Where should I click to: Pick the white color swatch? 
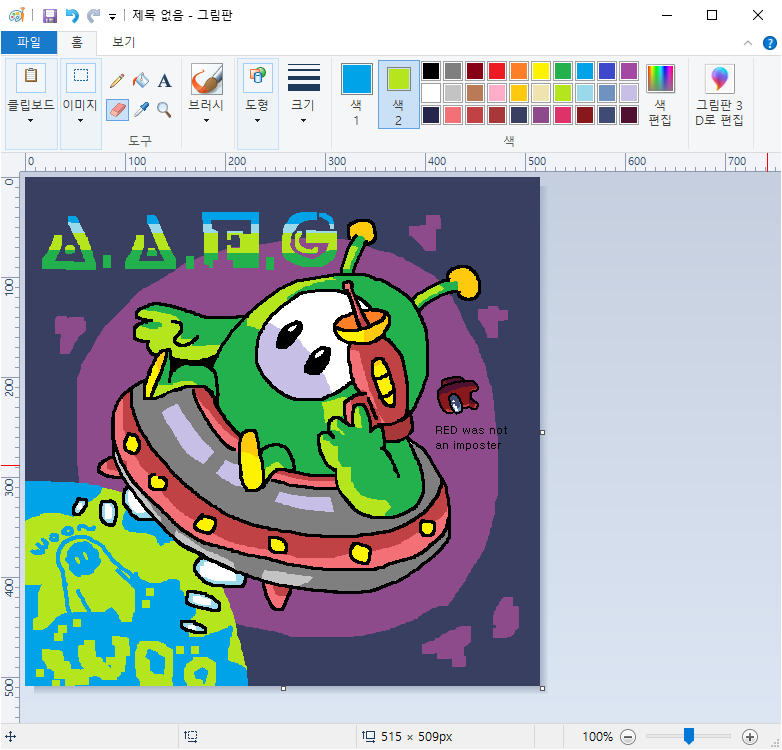[x=431, y=93]
